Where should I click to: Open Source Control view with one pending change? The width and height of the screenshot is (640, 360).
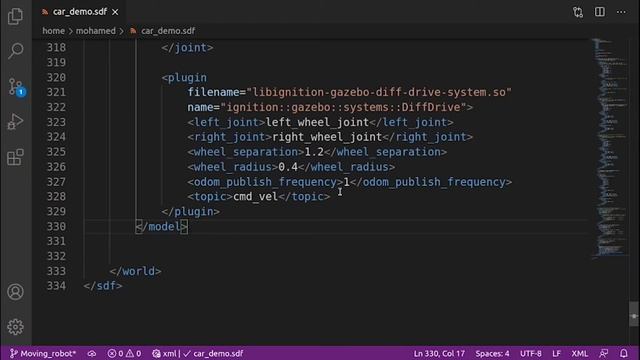click(16, 87)
